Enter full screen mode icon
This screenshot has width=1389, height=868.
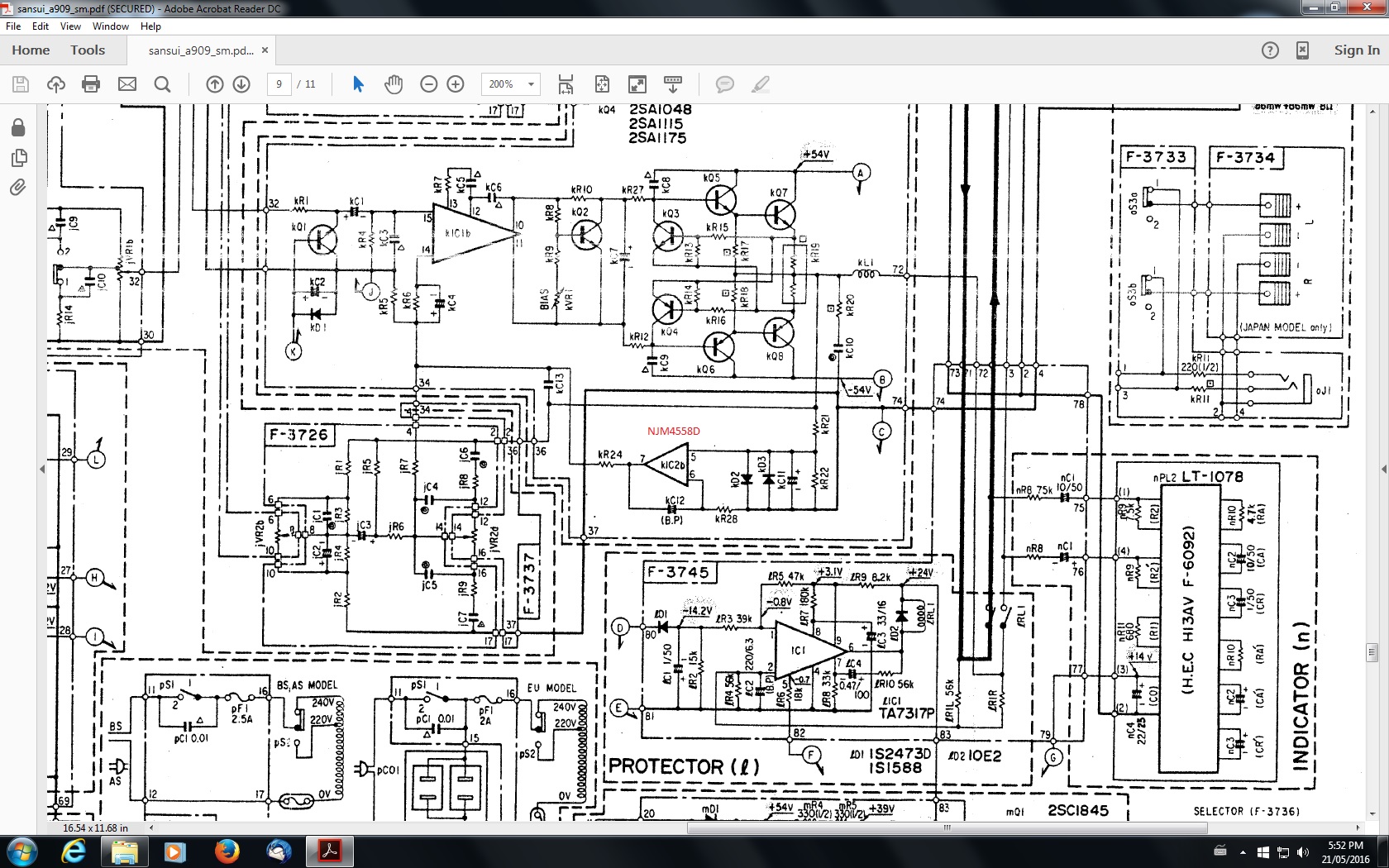tap(637, 84)
